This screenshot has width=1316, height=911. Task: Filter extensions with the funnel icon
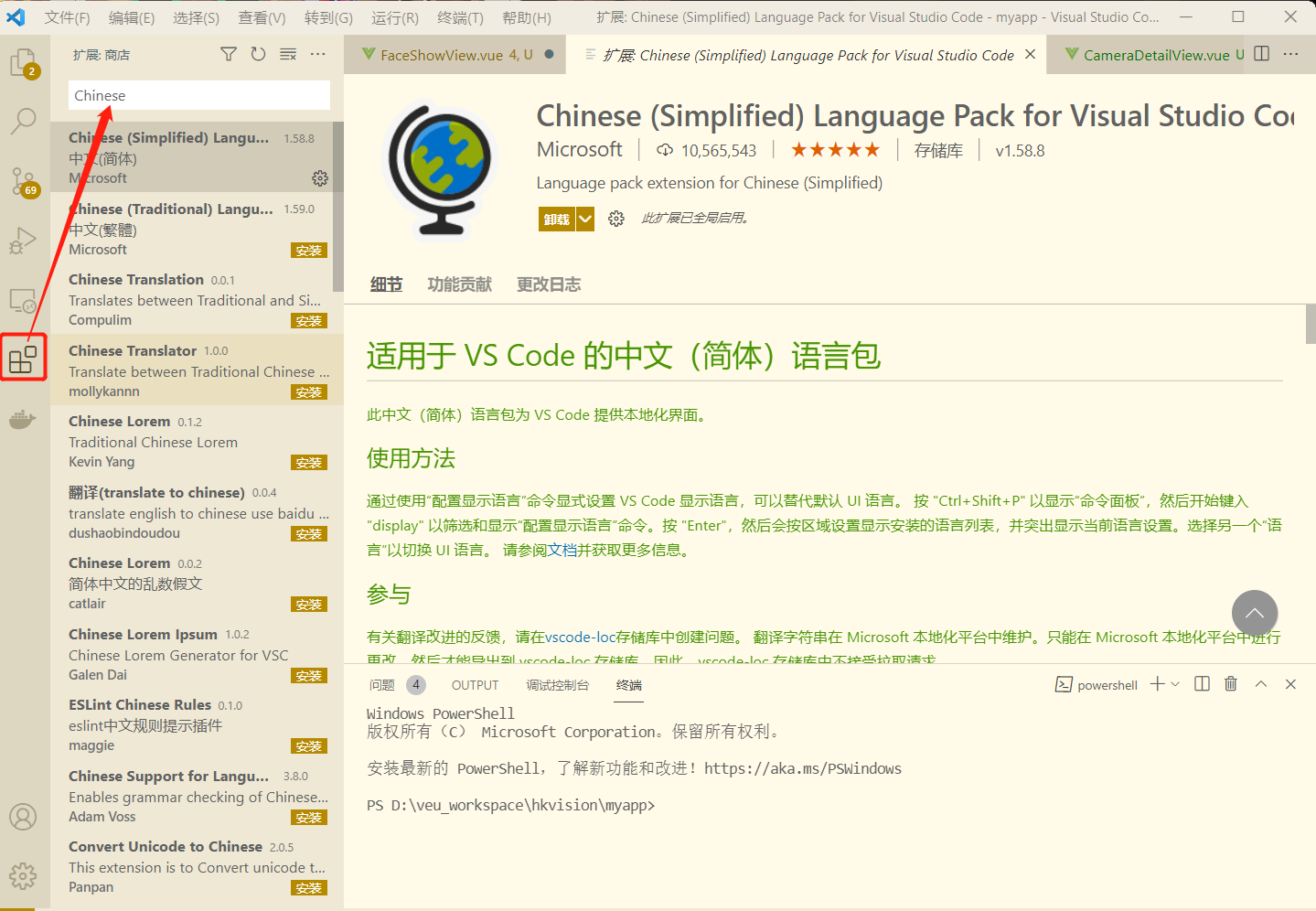pos(229,55)
